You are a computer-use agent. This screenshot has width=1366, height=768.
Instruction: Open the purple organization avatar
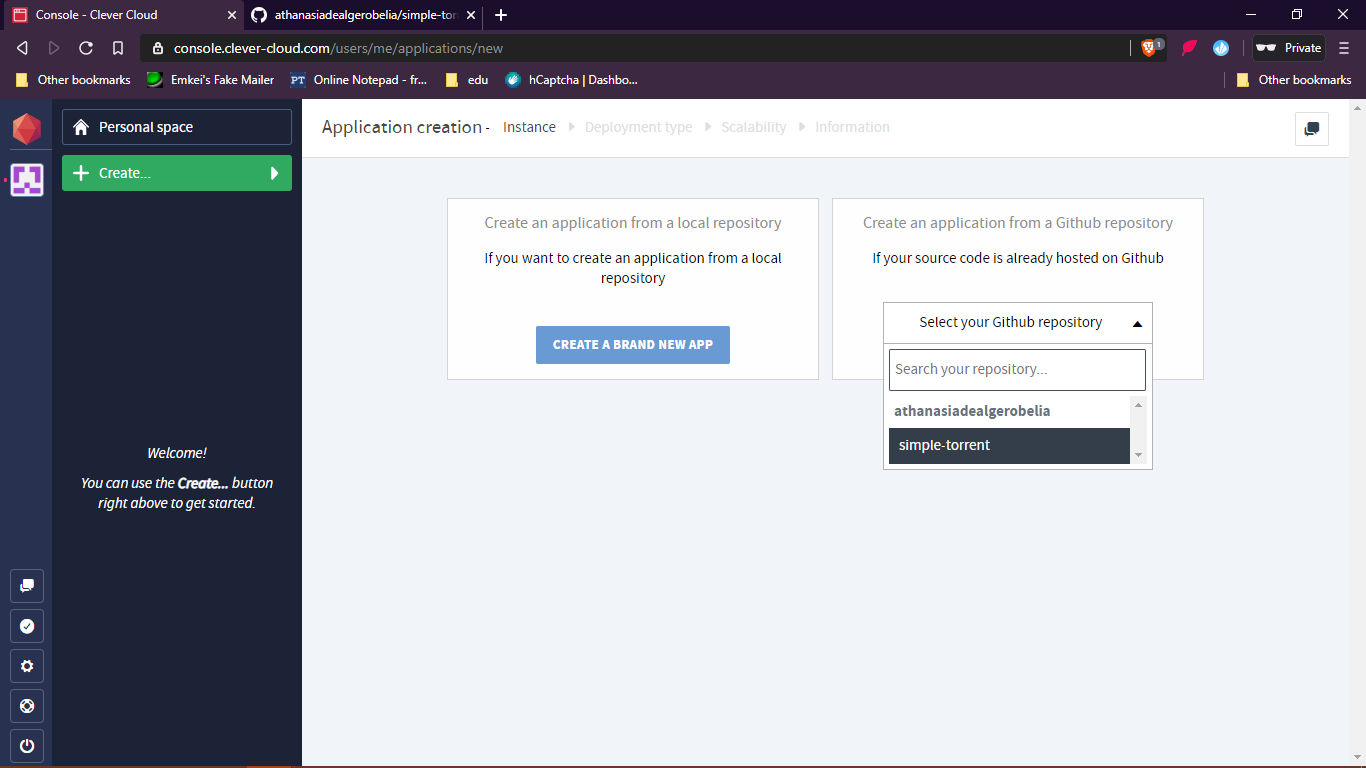pyautogui.click(x=27, y=180)
